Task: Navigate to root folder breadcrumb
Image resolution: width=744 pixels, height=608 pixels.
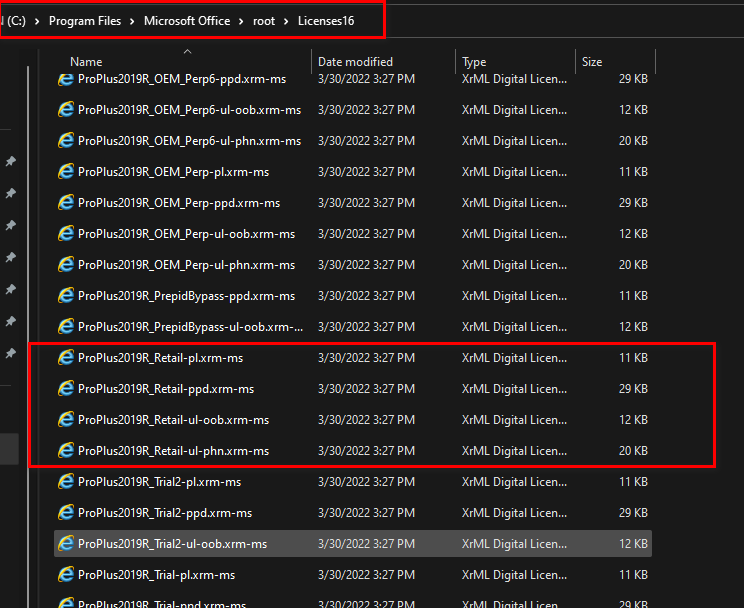Action: click(x=264, y=21)
